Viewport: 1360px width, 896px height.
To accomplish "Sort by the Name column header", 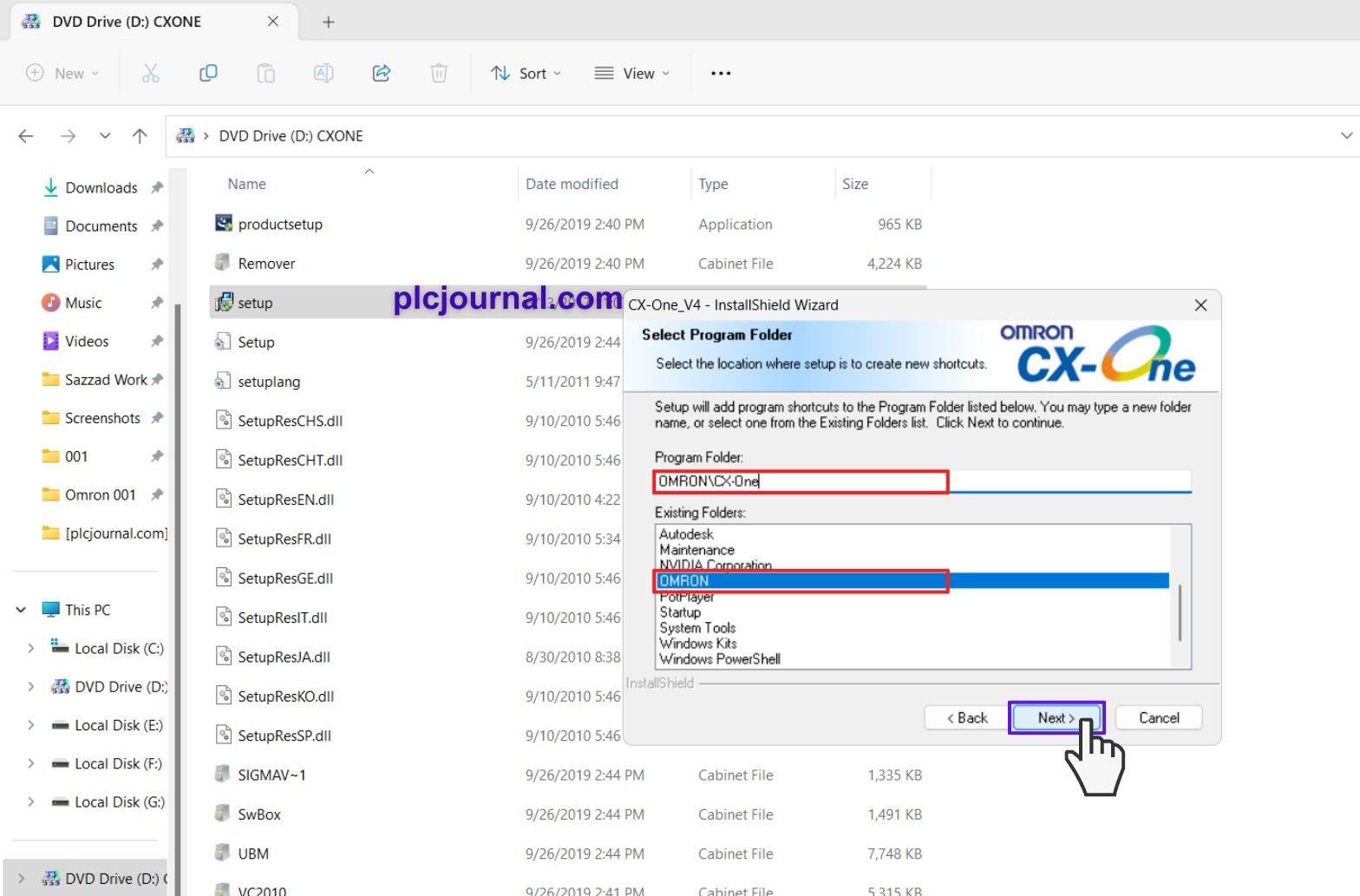I will (x=246, y=185).
